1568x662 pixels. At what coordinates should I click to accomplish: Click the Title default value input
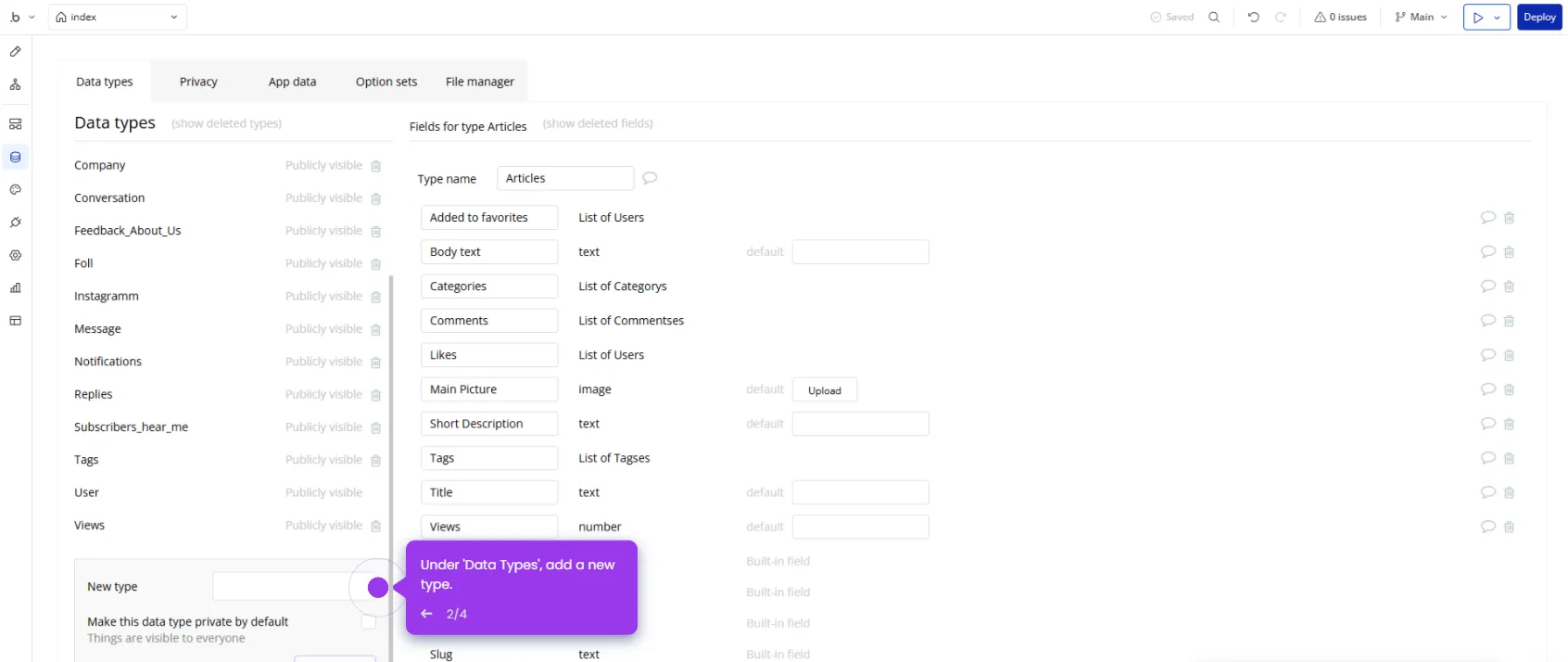point(861,492)
